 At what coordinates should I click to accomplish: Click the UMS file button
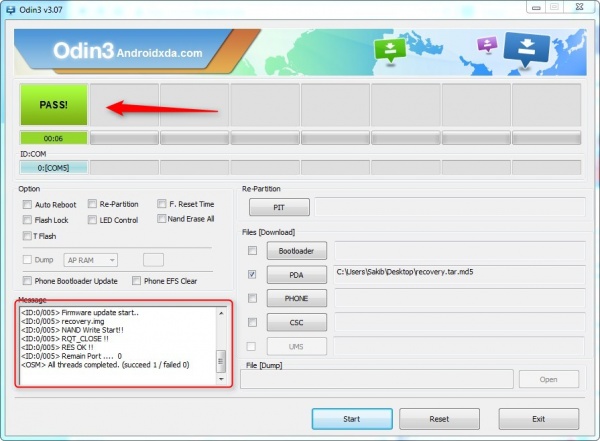coord(297,346)
